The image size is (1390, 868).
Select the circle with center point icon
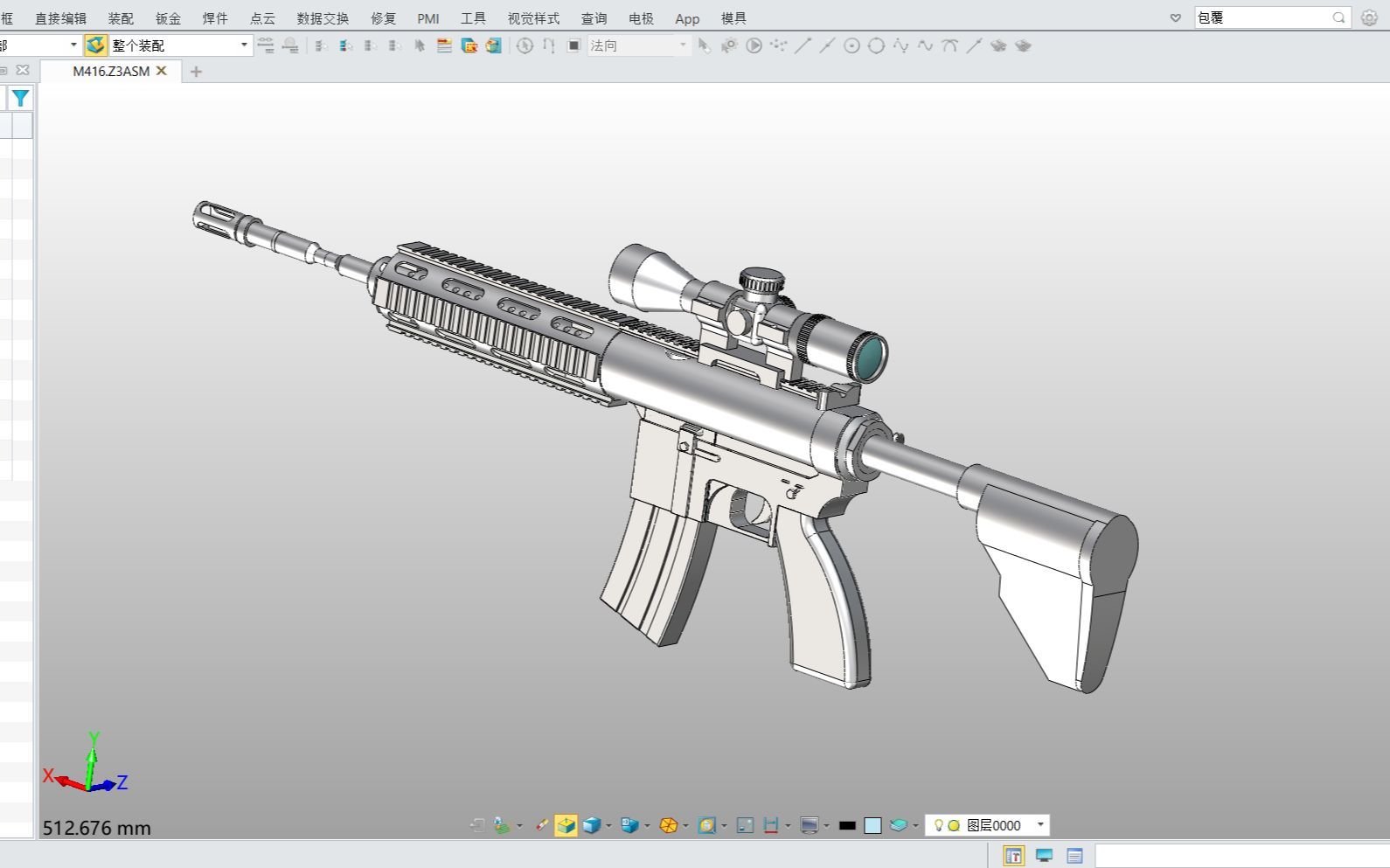pyautogui.click(x=851, y=45)
